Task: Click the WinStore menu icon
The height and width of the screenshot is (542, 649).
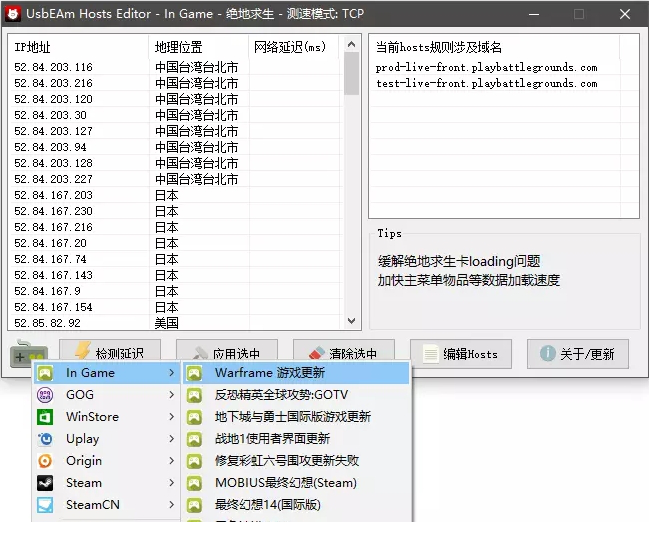Action: (x=45, y=417)
